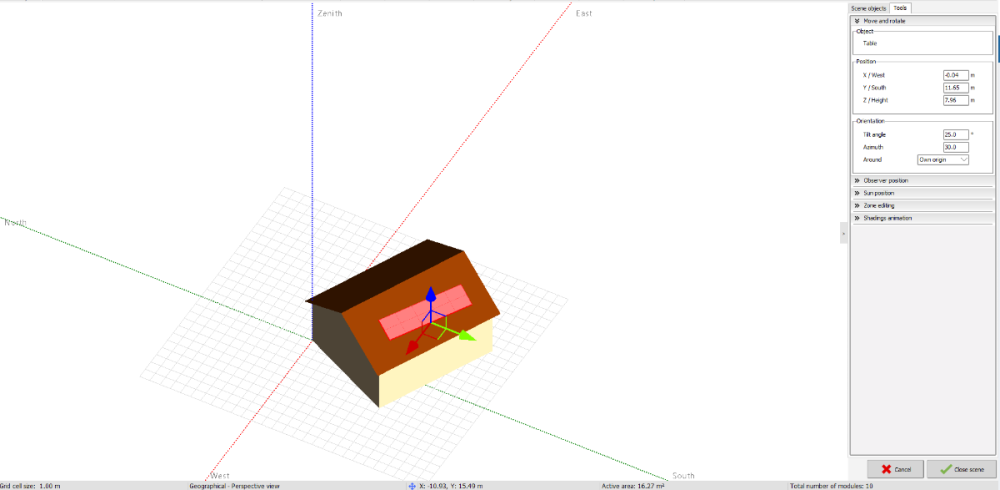The height and width of the screenshot is (490, 1000).
Task: Click the Tilt angle input field
Action: [x=955, y=134]
